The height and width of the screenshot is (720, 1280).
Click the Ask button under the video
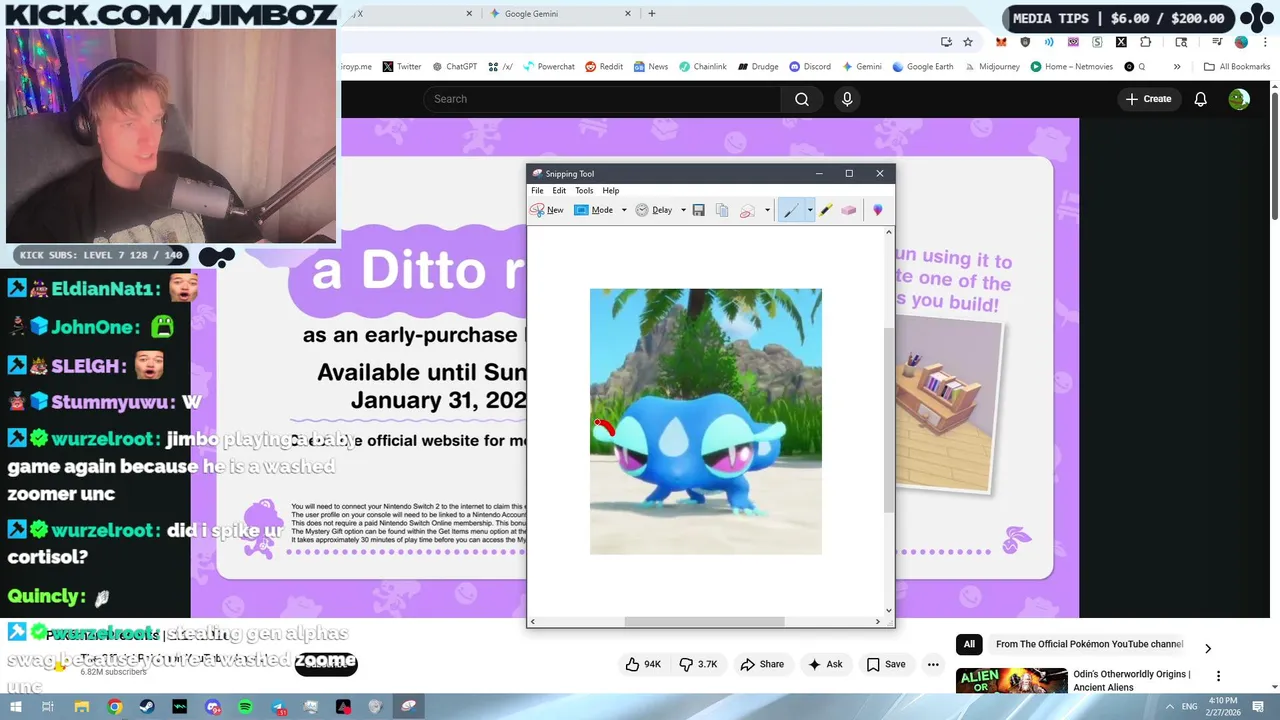[x=825, y=664]
